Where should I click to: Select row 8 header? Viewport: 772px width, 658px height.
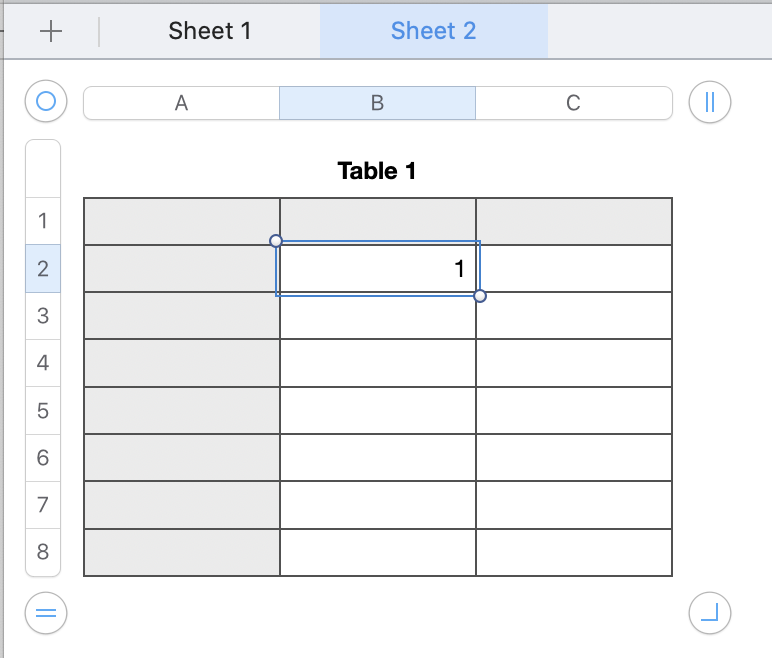click(x=43, y=552)
